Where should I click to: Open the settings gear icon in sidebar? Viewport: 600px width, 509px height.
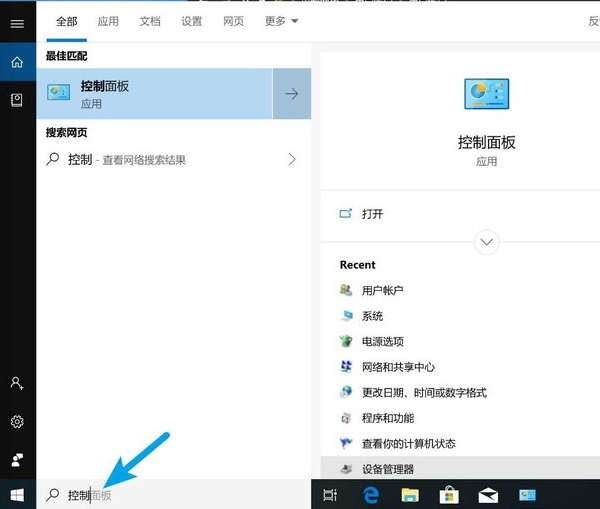pos(17,421)
